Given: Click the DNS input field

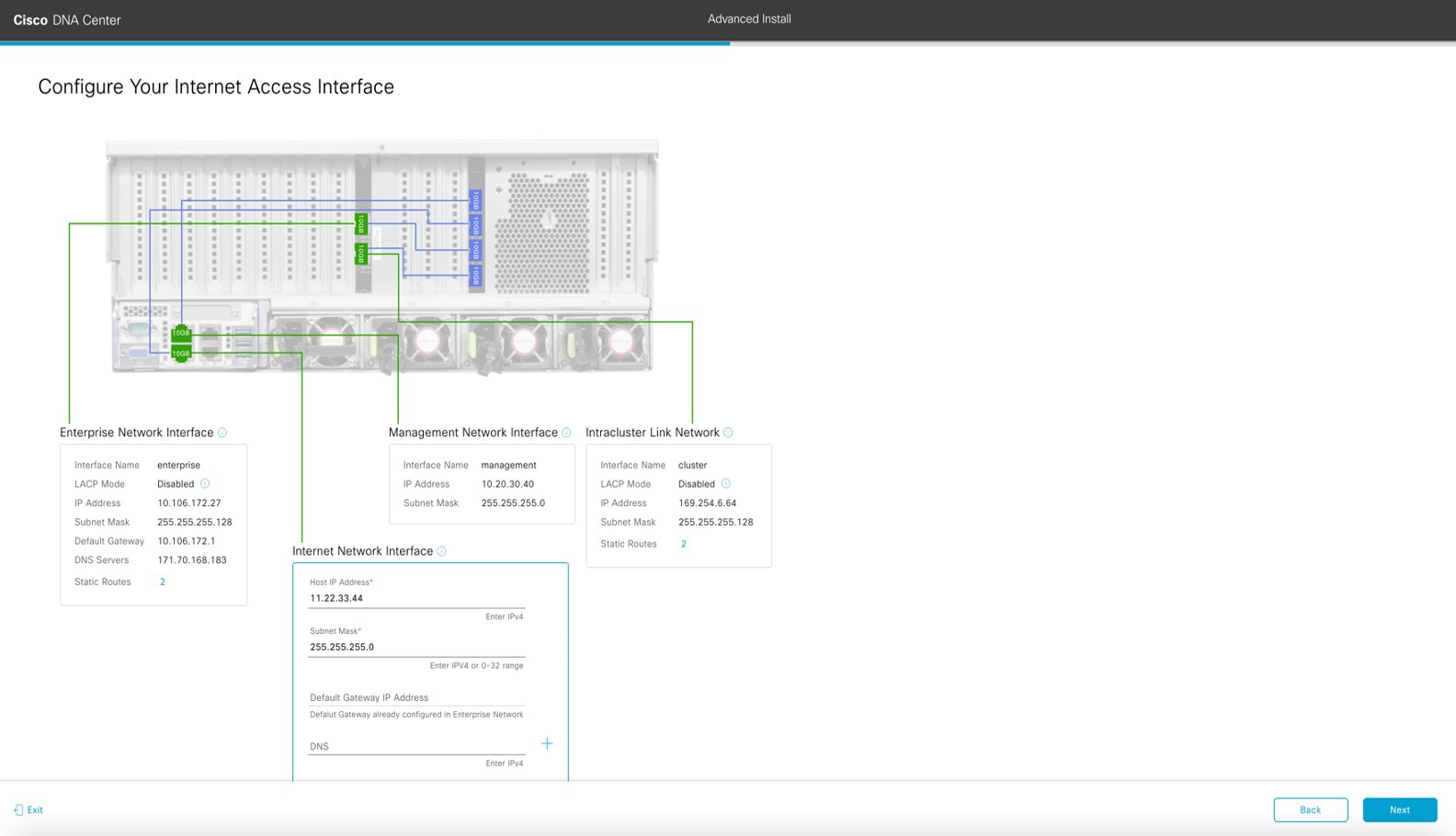Looking at the screenshot, I should click(x=415, y=746).
